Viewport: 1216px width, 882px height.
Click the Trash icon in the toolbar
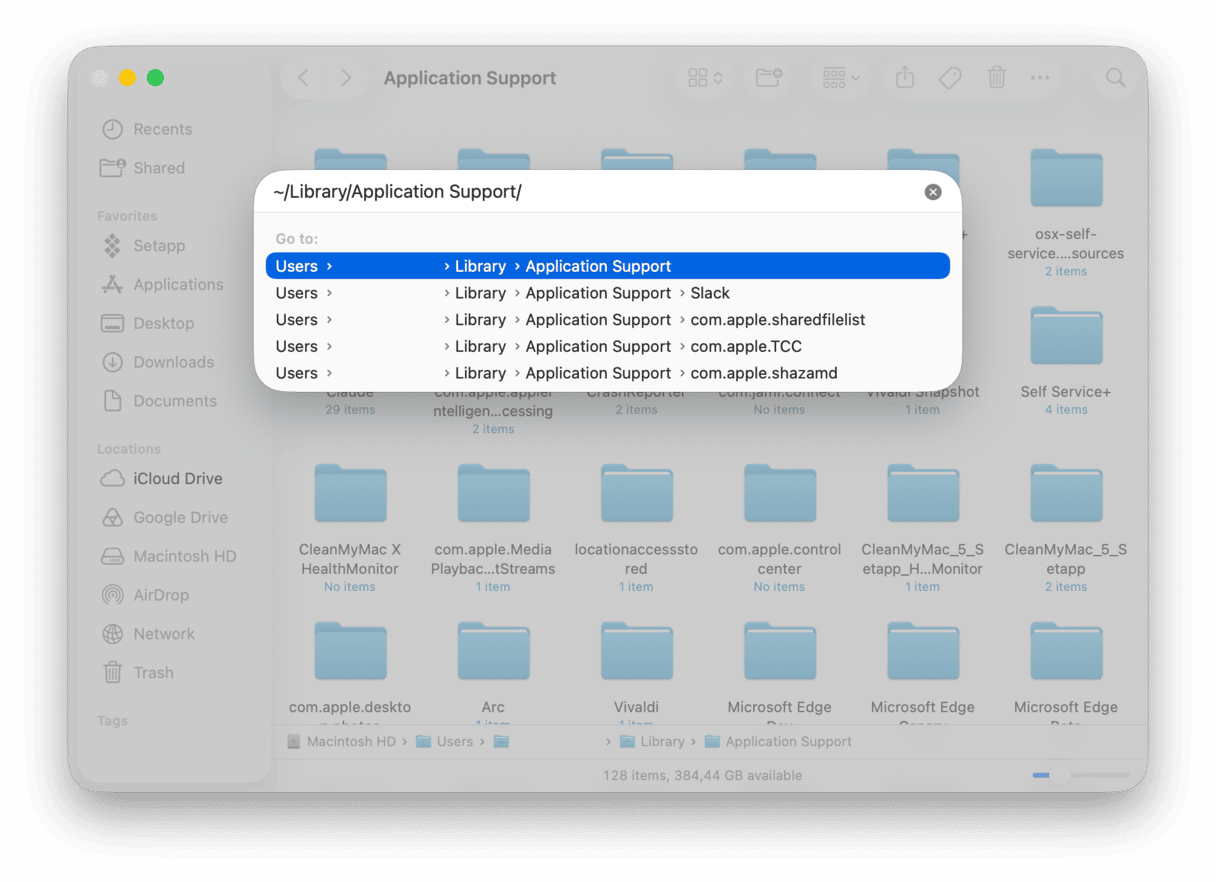click(x=997, y=78)
